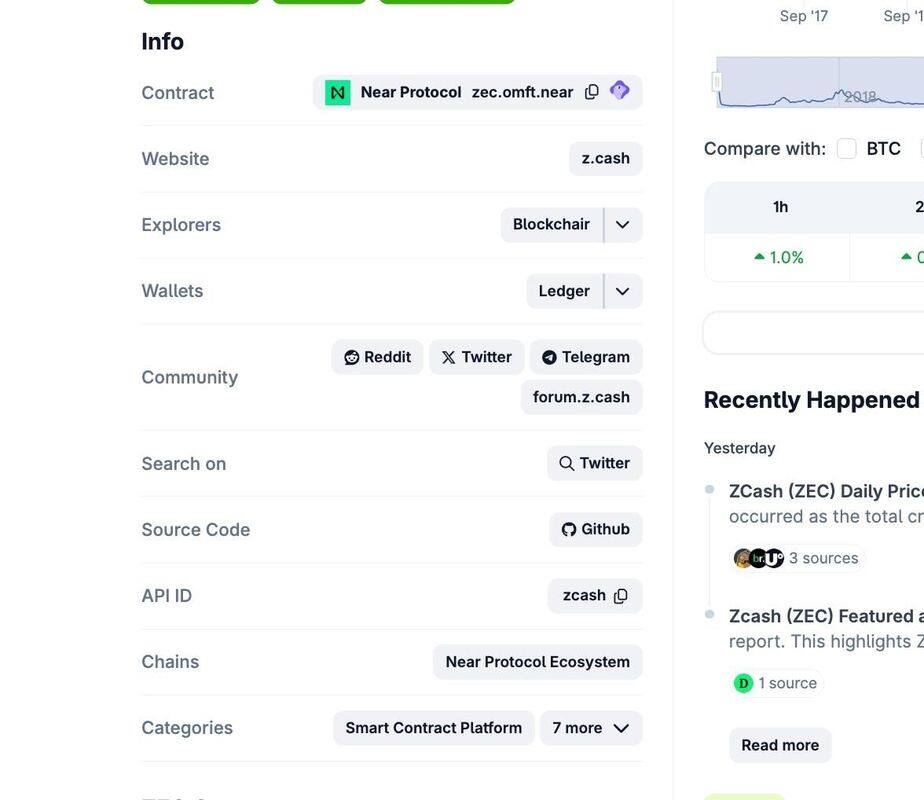Copy the zcash API ID
924x800 pixels.
[621, 596]
